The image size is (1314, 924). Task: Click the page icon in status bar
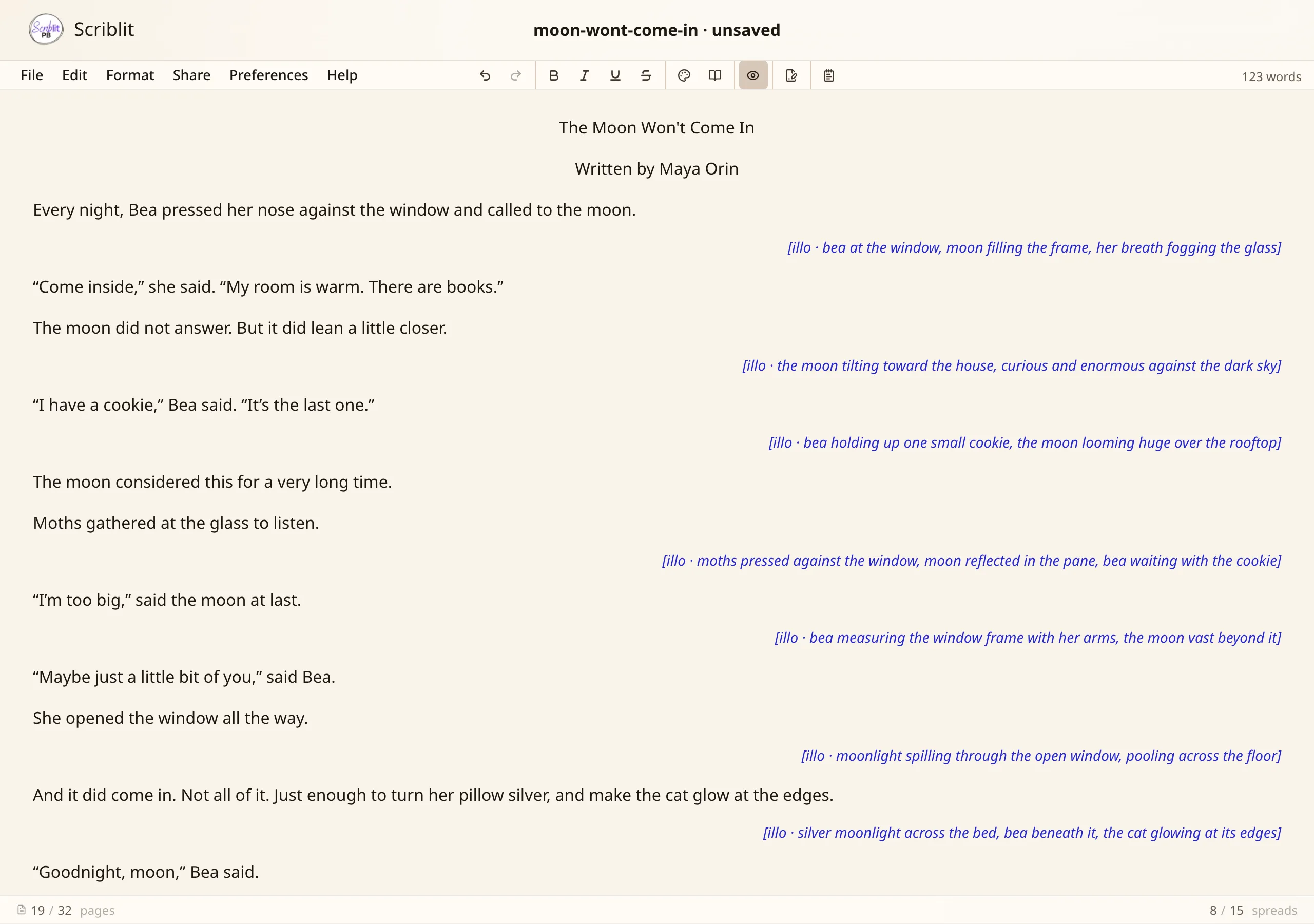(x=21, y=910)
